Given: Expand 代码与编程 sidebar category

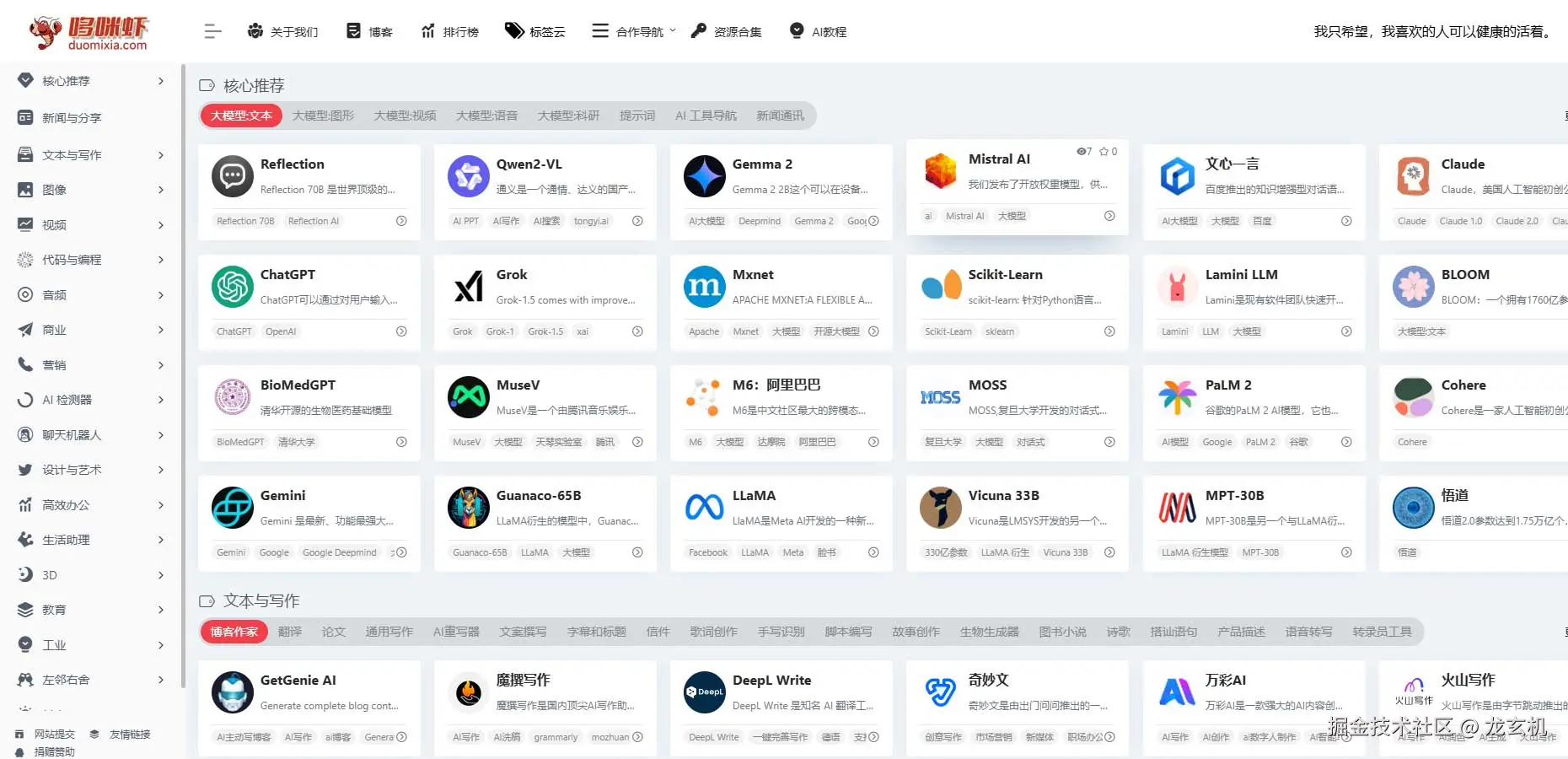Looking at the screenshot, I should point(91,260).
